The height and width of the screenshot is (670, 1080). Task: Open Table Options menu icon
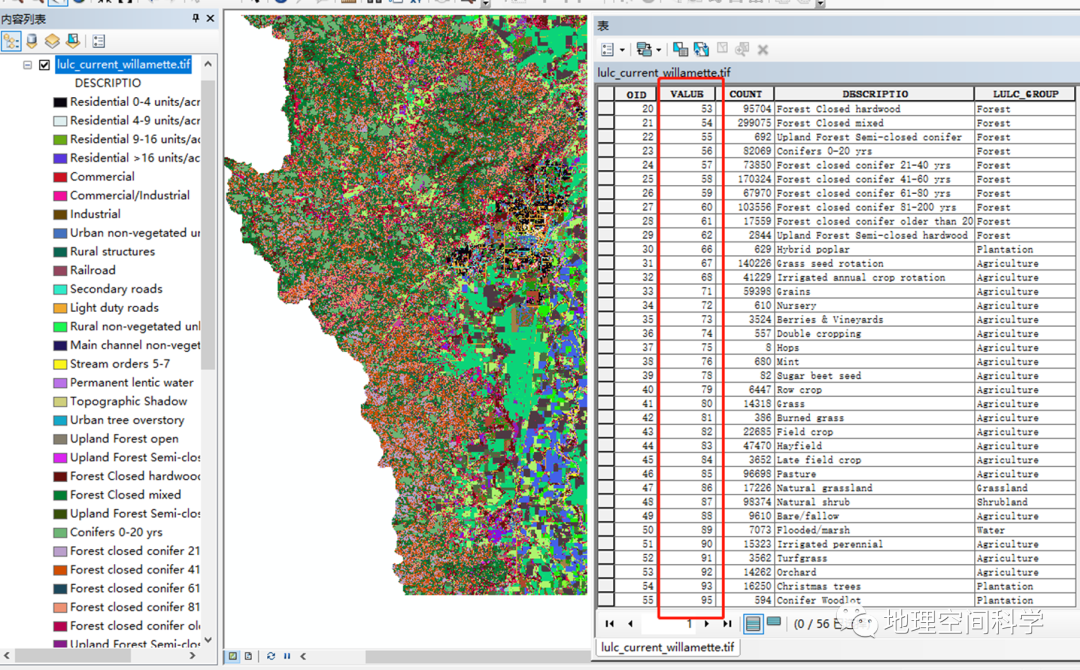tap(608, 50)
